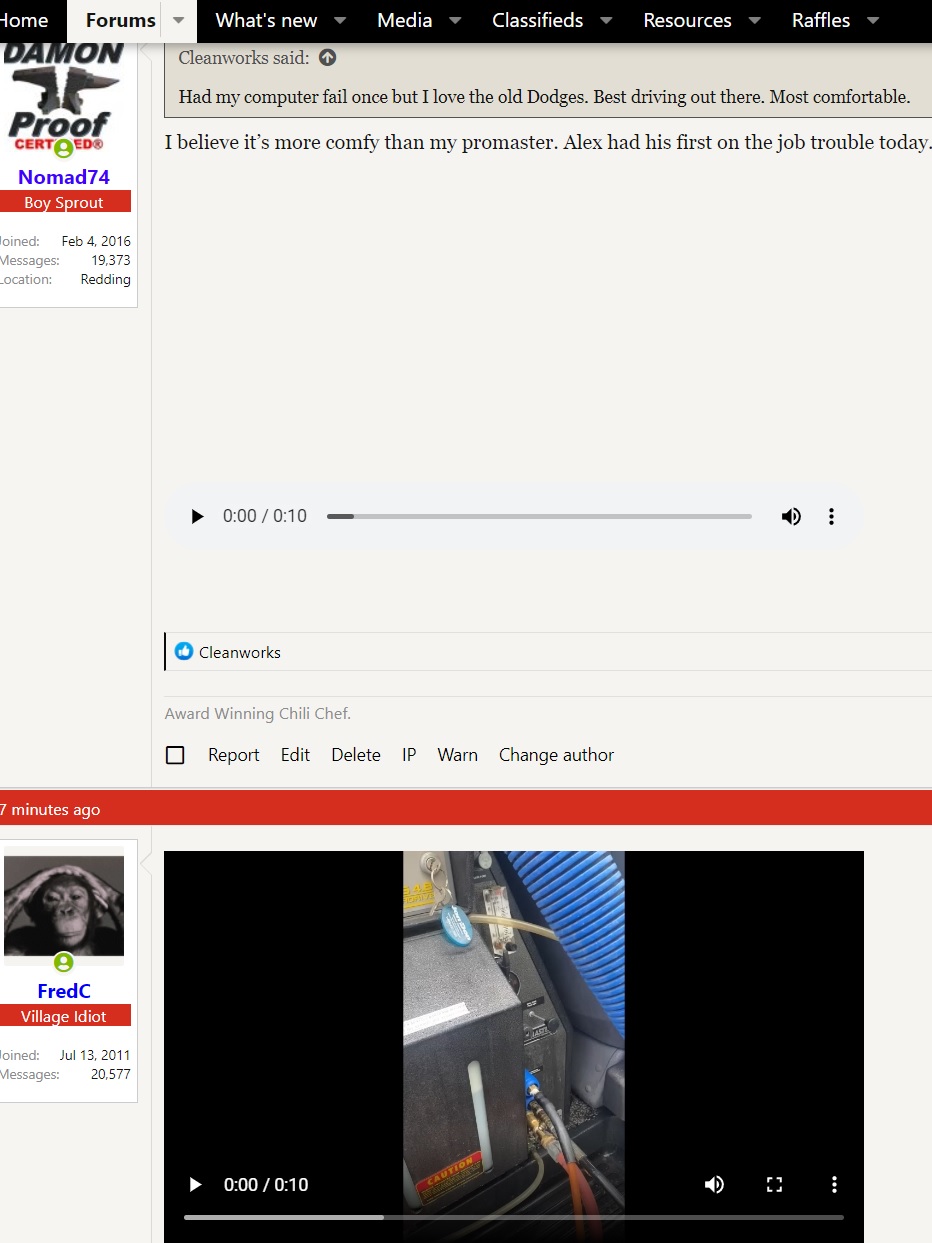Expand the Media dropdown arrow
This screenshot has width=932, height=1243.
tap(455, 21)
